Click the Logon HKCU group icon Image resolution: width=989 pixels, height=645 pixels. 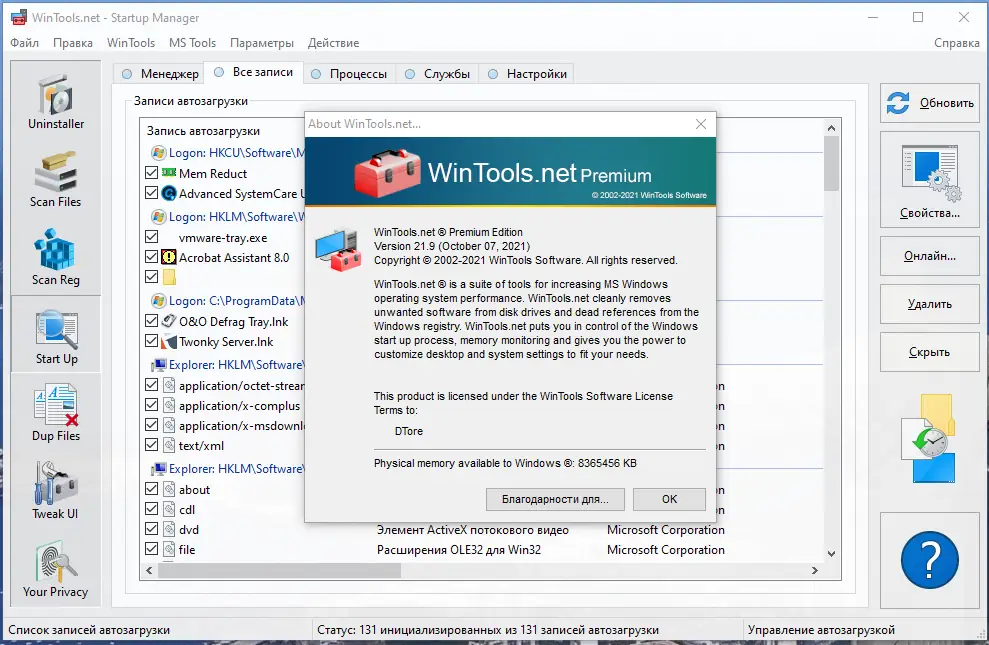coord(158,153)
